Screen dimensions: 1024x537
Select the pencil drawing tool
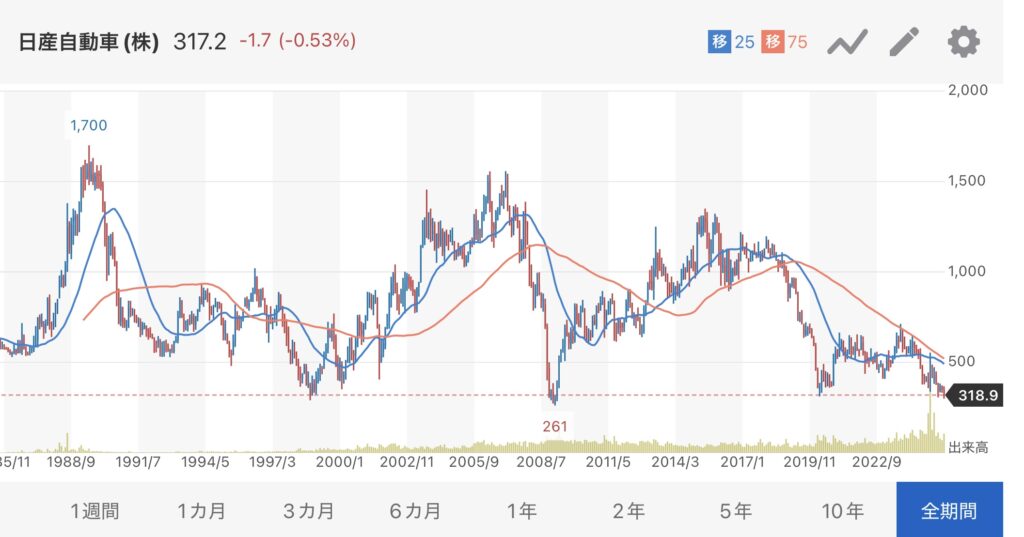[904, 42]
